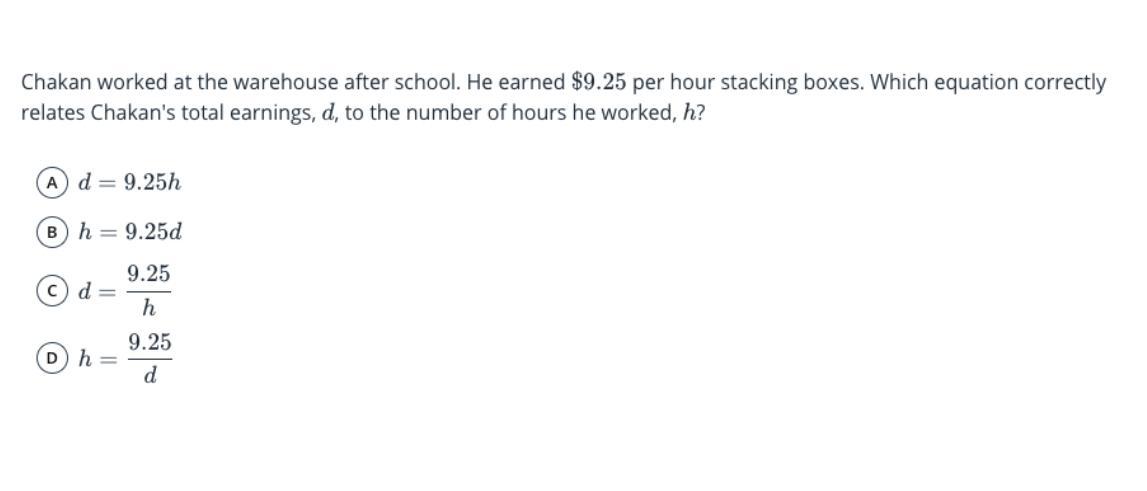This screenshot has height=491, width=1147.
Task: Click the italic variable d in question text
Action: 326,114
